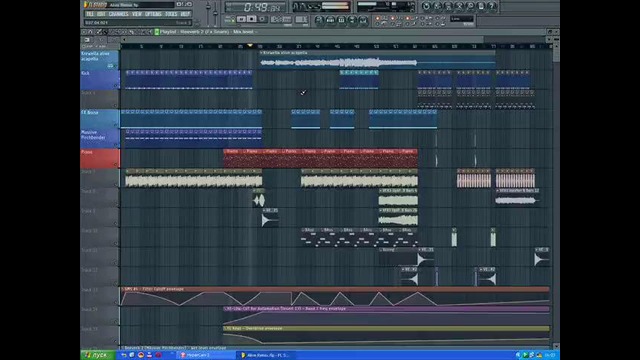Click the third round icon in top-right toolbar
The height and width of the screenshot is (360, 640).
tap(448, 6)
